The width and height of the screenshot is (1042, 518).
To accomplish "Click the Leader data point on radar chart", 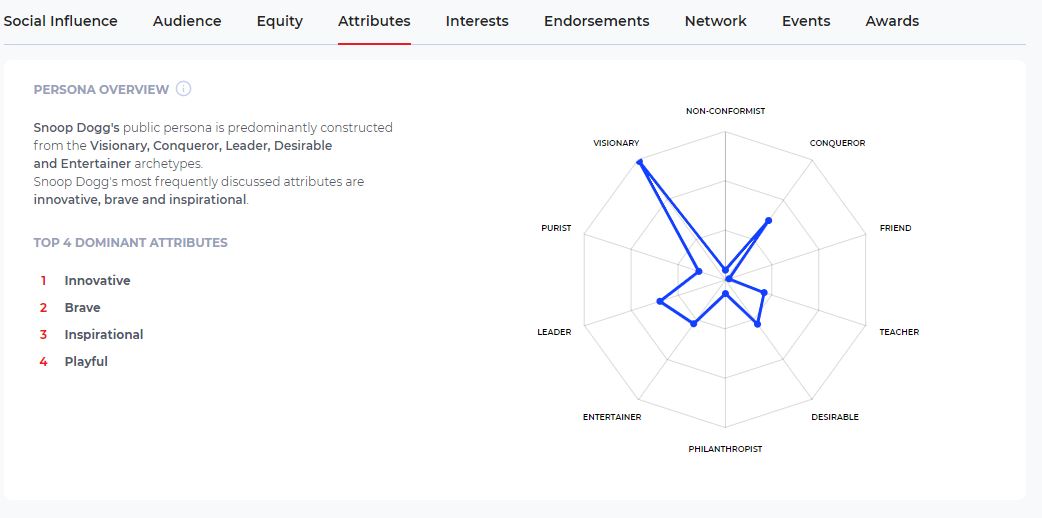I will (659, 301).
